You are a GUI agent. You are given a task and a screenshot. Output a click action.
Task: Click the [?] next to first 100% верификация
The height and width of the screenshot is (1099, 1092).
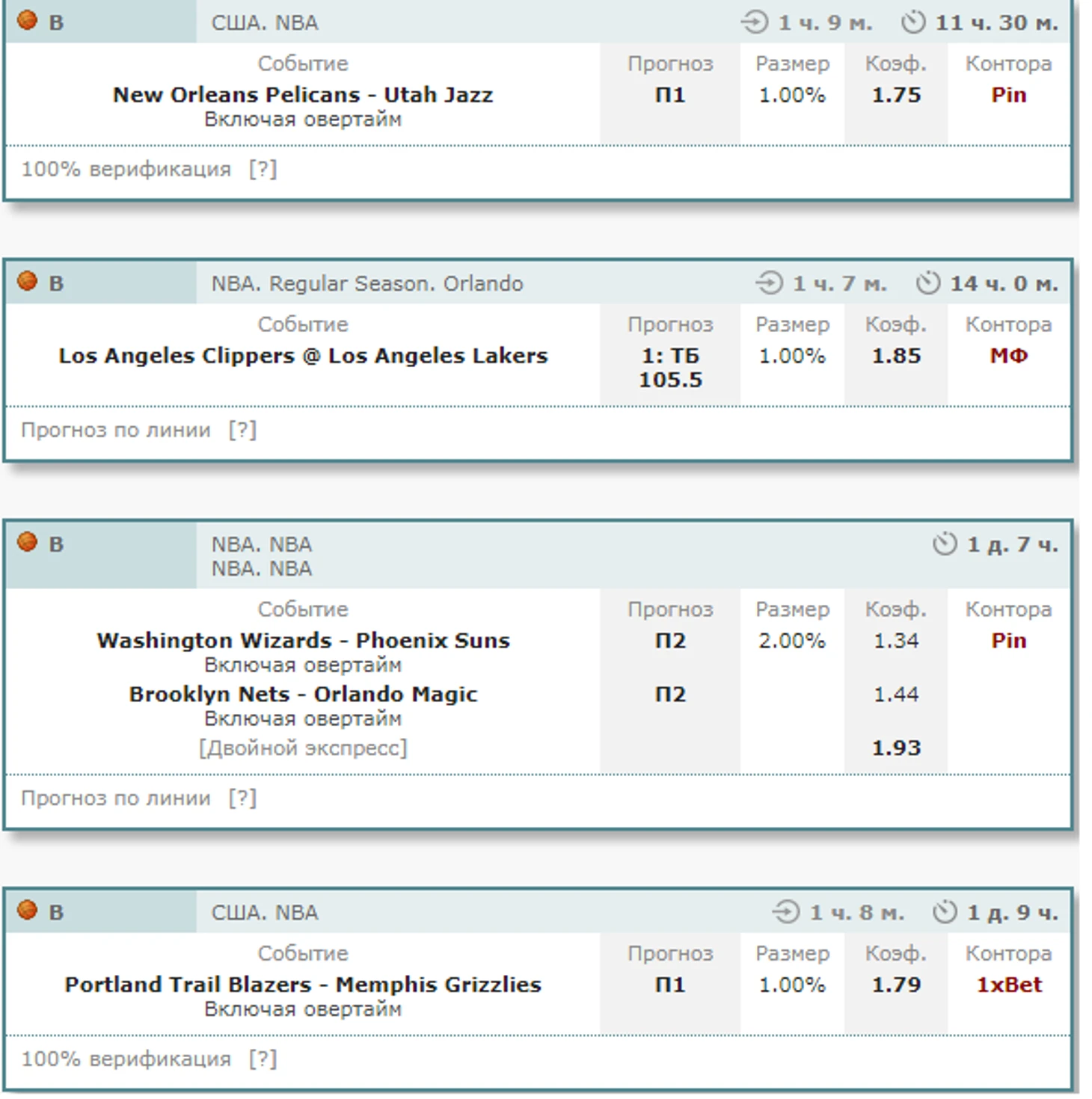point(263,170)
